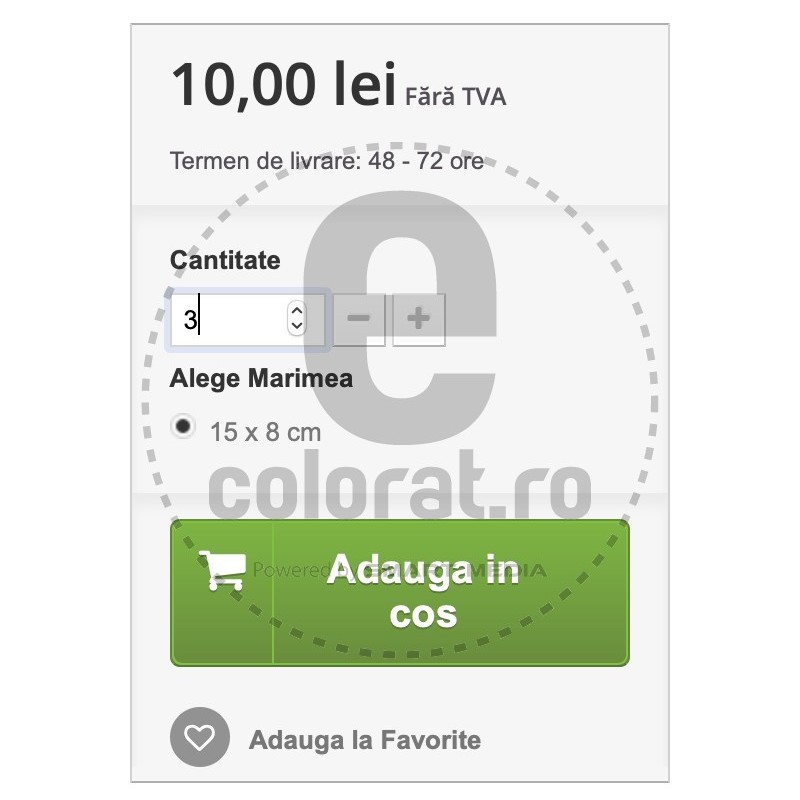800x800 pixels.
Task: Click the 'Powered by' text
Action: coord(285,570)
